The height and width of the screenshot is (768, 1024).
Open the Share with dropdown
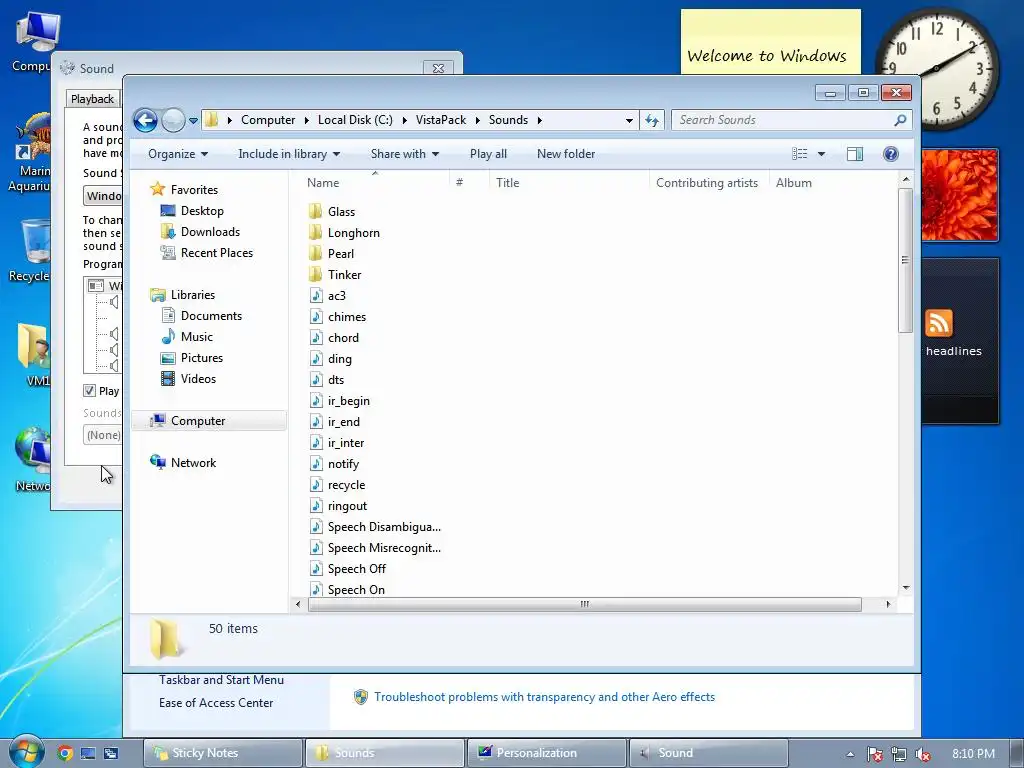[x=405, y=154]
